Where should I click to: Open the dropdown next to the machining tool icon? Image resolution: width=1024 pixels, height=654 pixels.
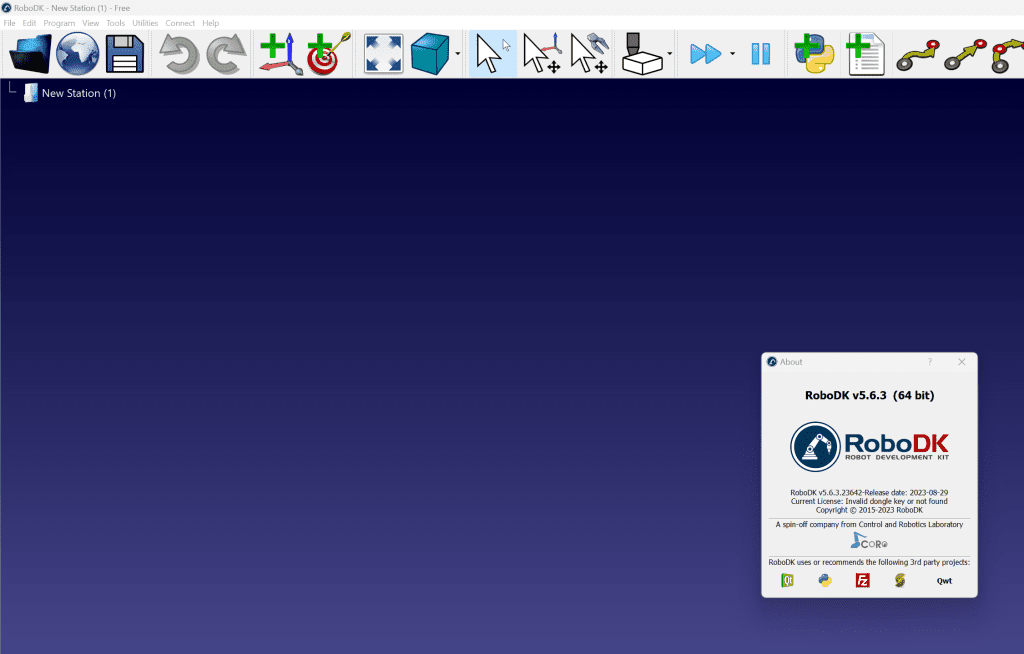(669, 55)
